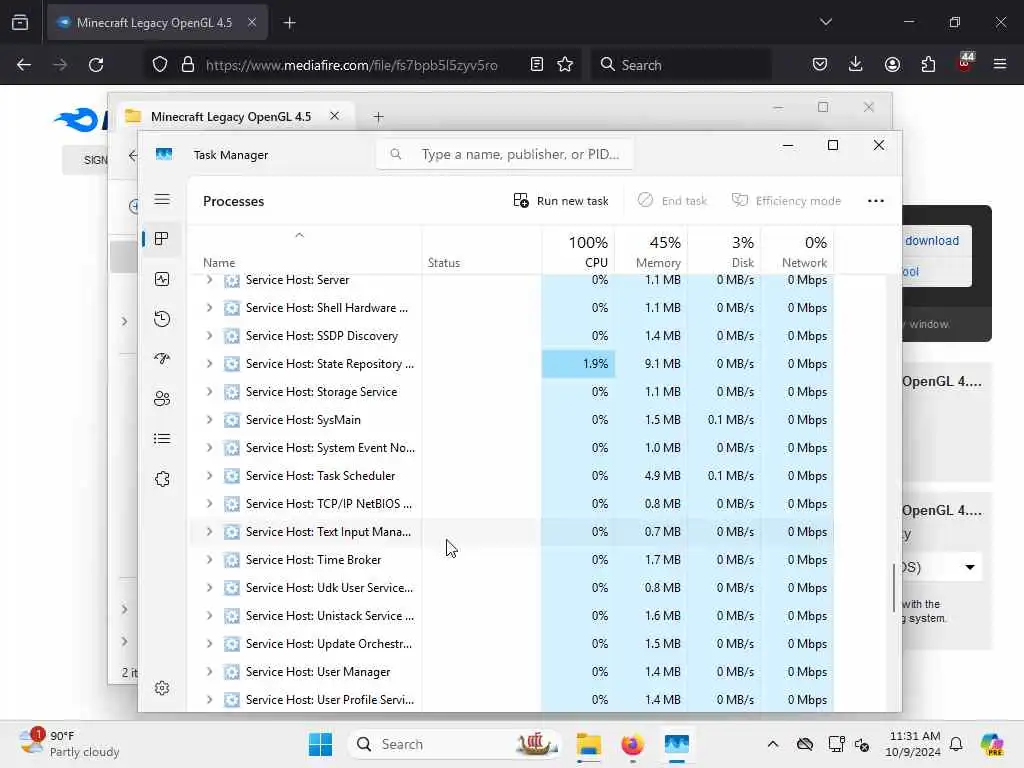1024x768 pixels.
Task: Expand Service Host: Task Scheduler row
Action: click(209, 475)
